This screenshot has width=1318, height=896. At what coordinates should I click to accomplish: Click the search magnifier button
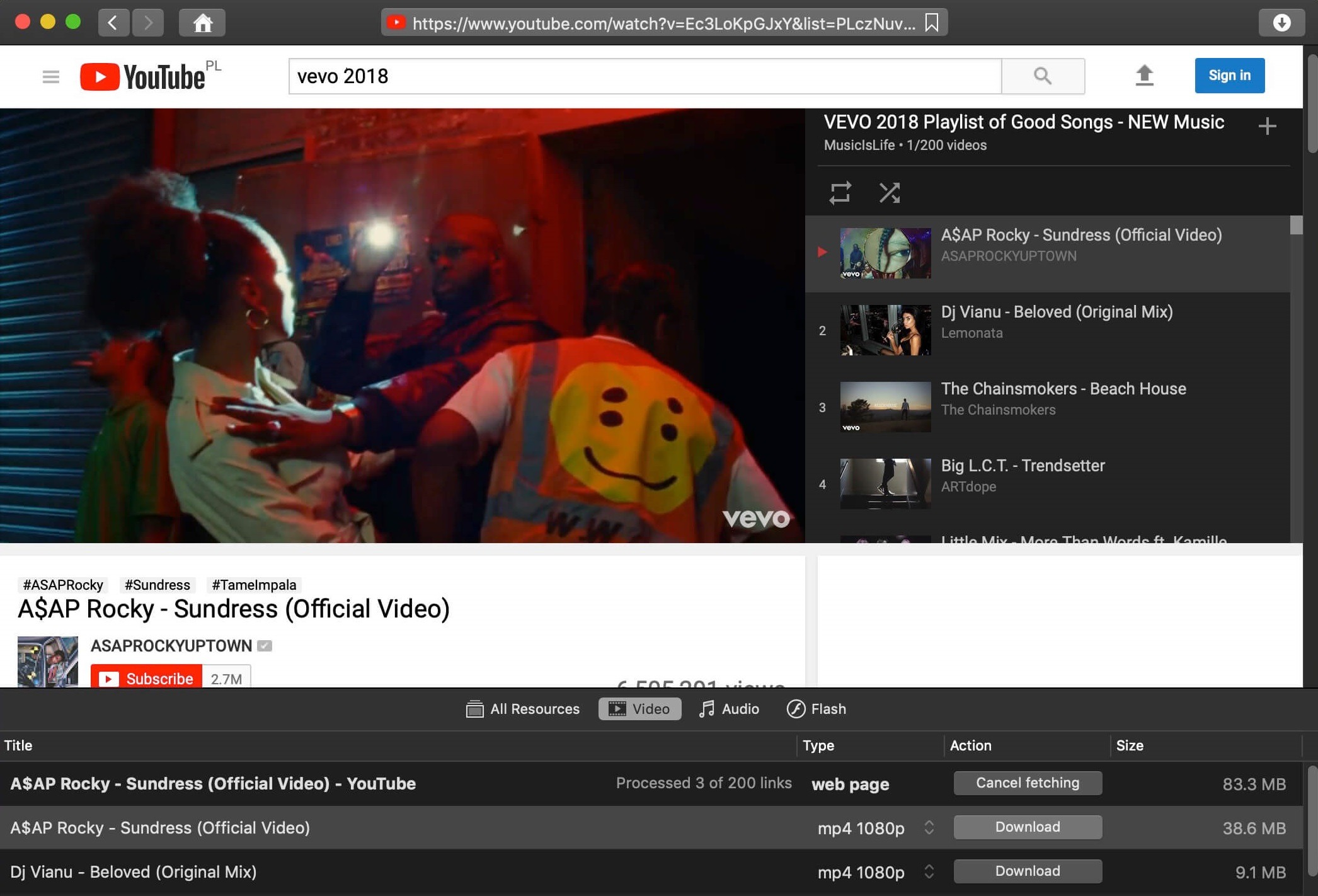pyautogui.click(x=1043, y=76)
